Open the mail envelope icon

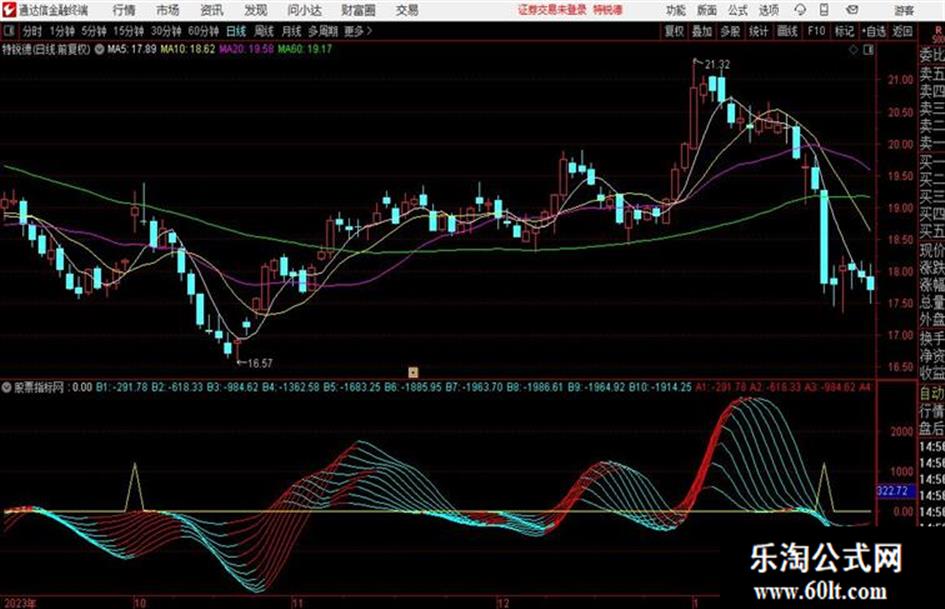tap(852, 10)
